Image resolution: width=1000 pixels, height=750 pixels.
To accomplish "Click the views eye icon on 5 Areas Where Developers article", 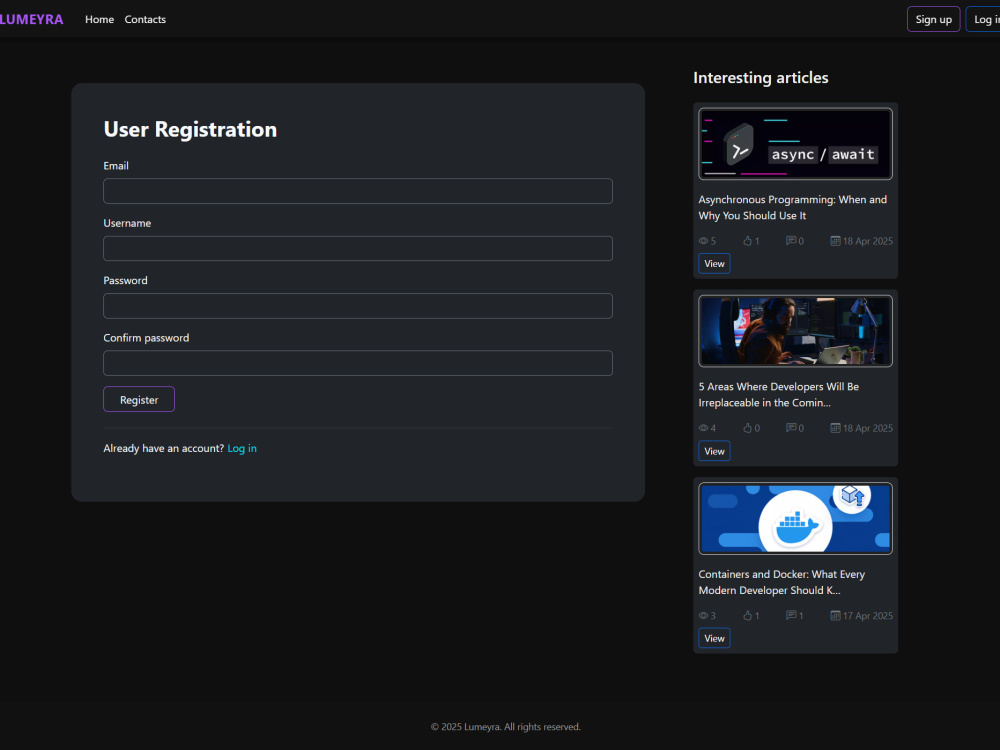I will [x=703, y=428].
